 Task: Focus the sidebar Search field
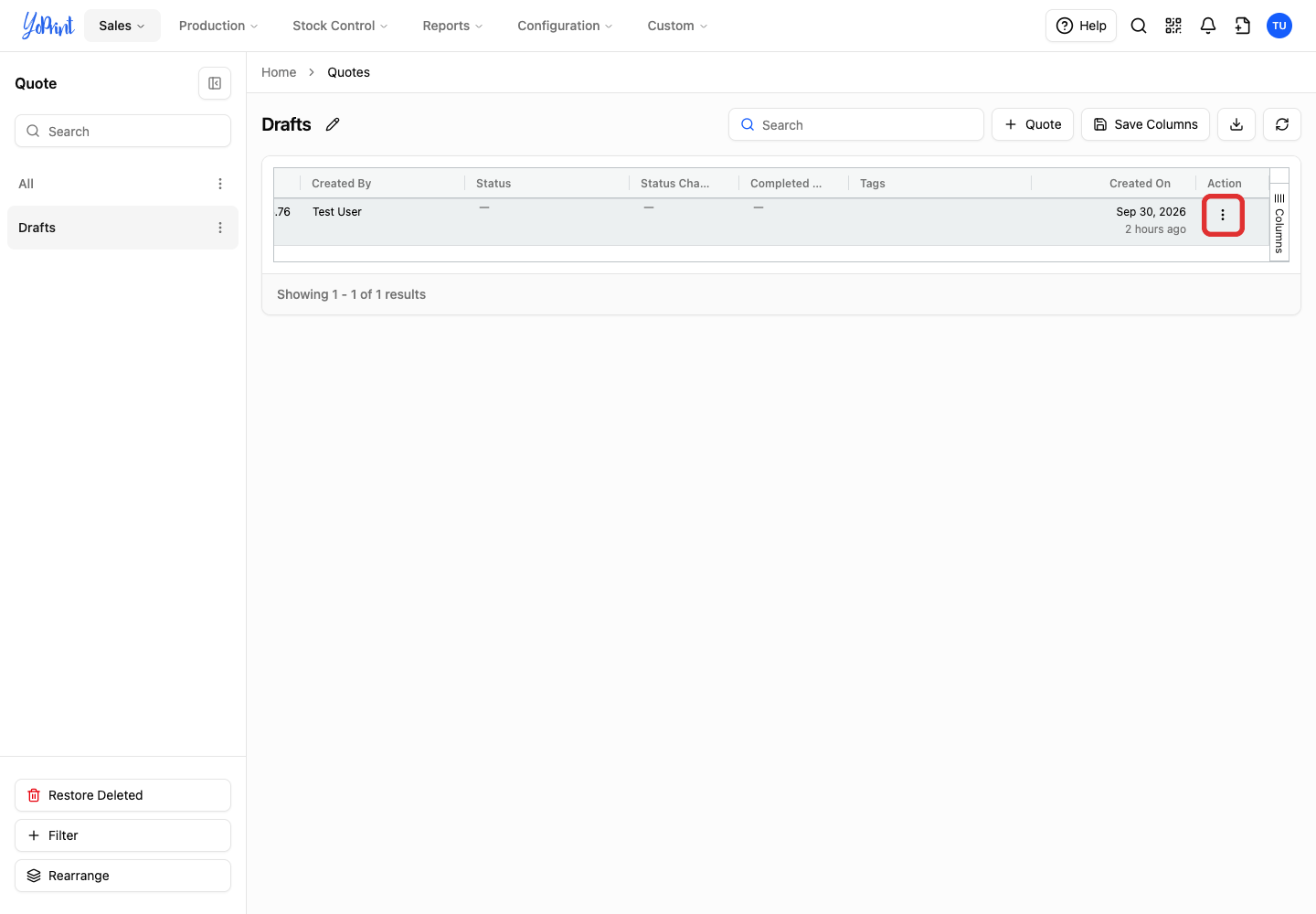122,131
